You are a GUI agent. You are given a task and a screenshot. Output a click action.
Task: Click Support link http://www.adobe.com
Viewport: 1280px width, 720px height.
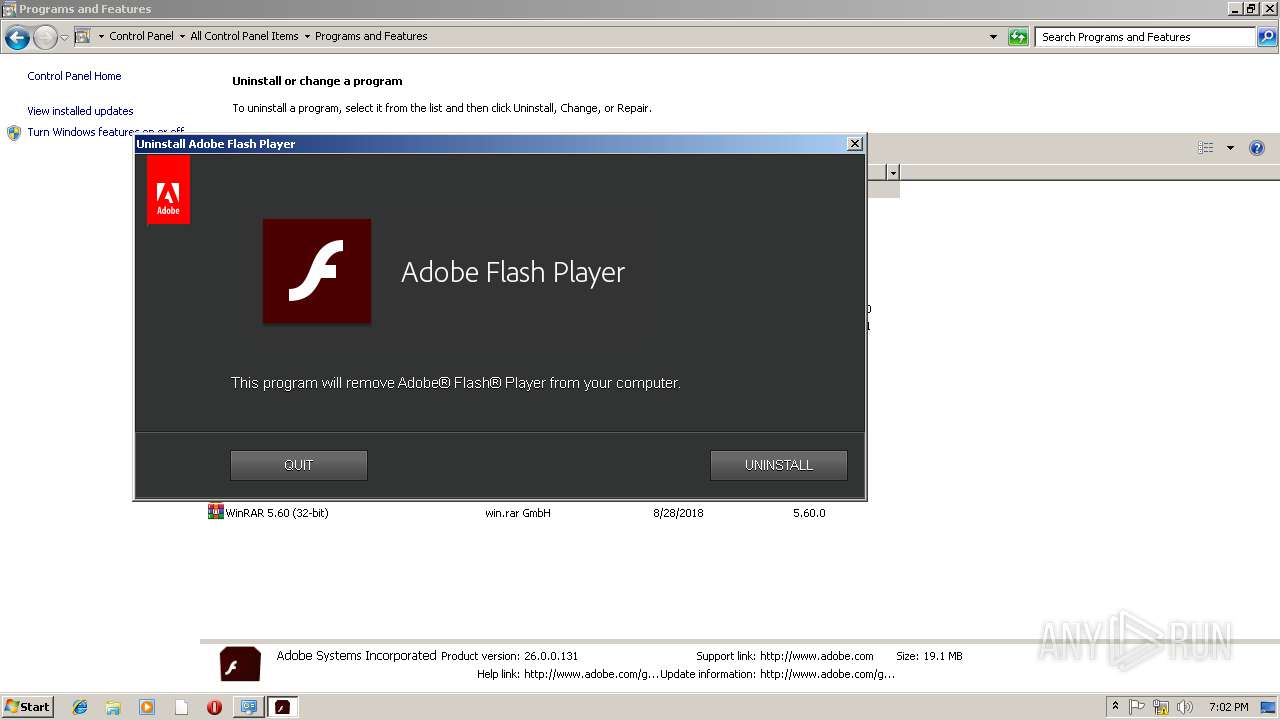coord(785,656)
